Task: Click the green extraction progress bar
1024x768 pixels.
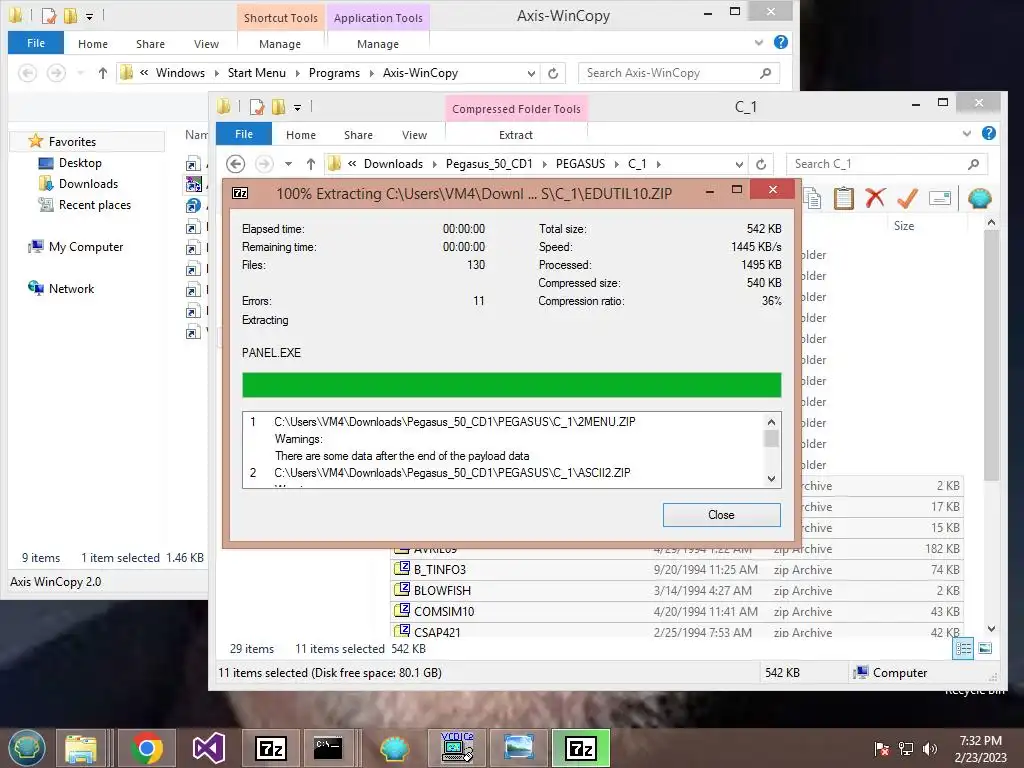Action: (x=511, y=385)
